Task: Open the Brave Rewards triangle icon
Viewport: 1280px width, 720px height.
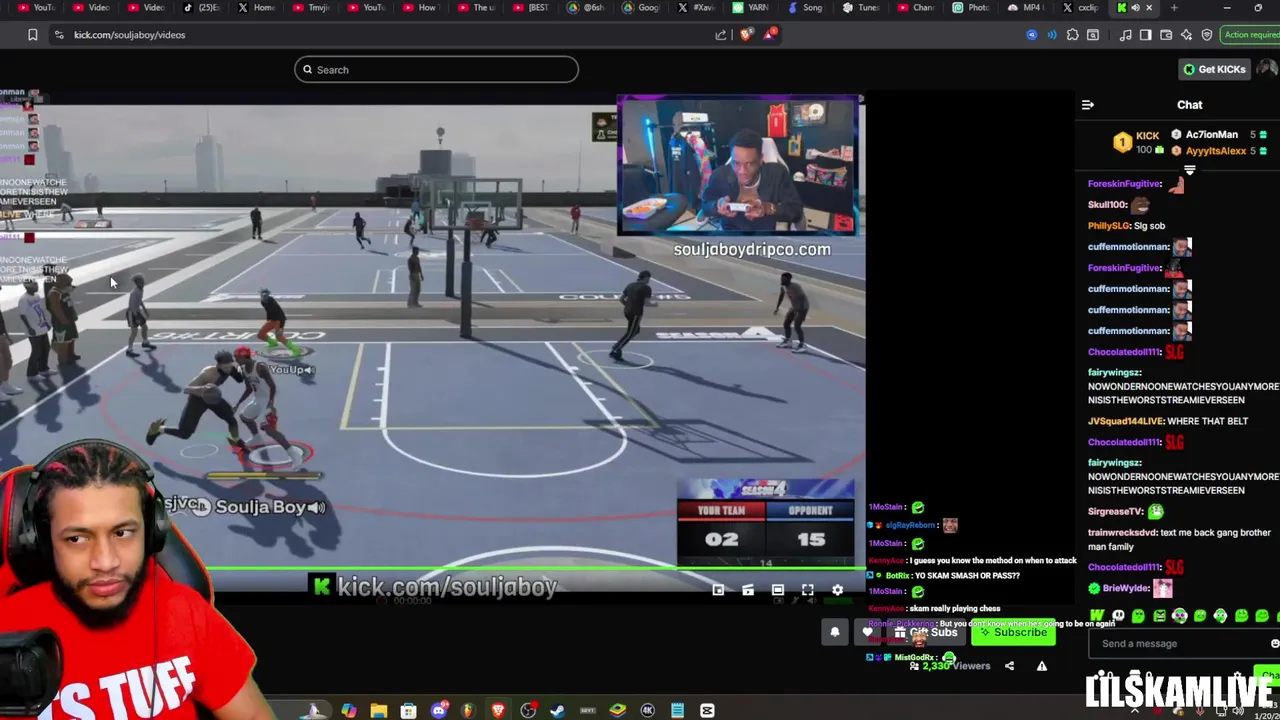Action: point(770,35)
